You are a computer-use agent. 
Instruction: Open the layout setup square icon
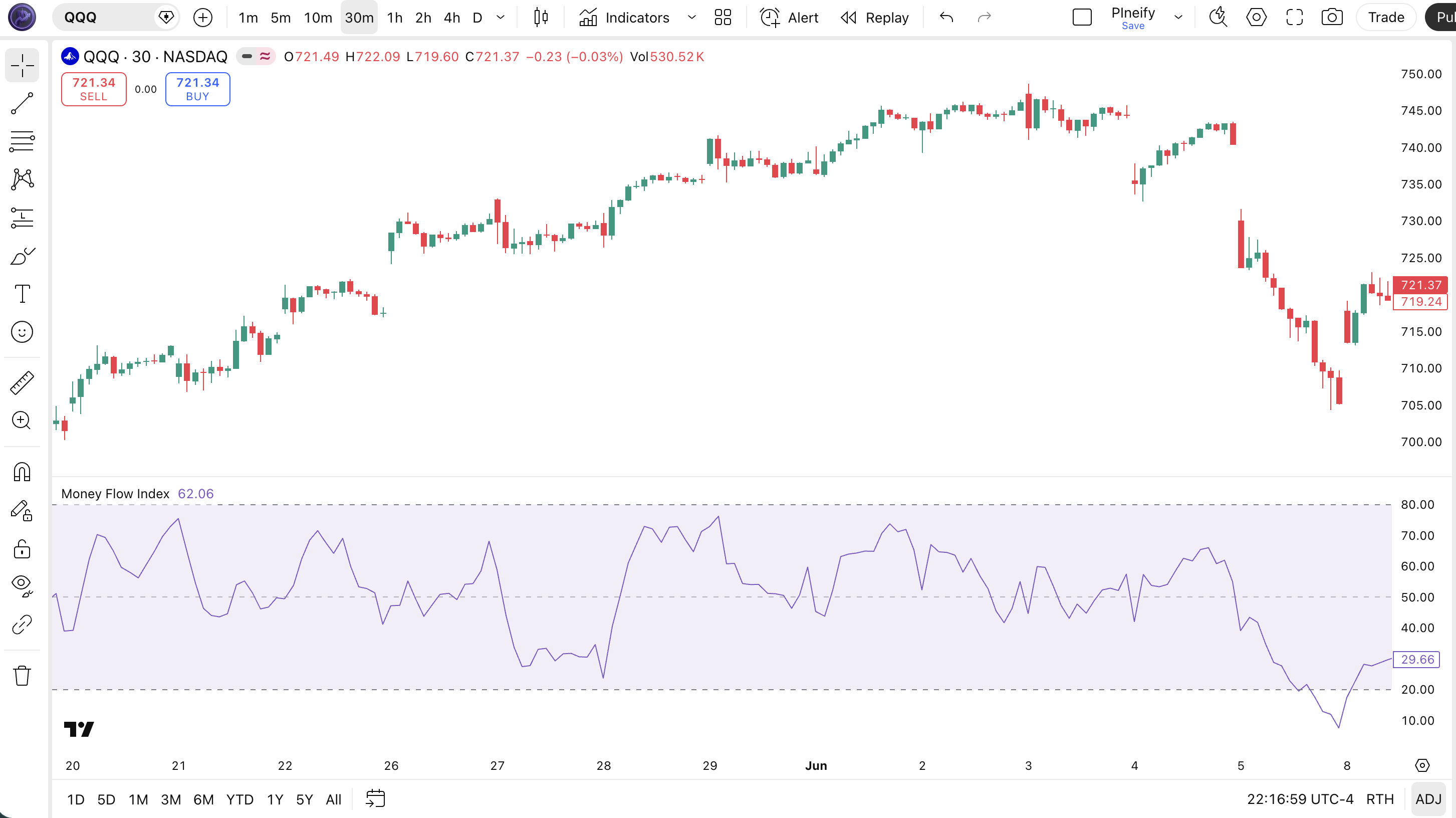(x=1082, y=18)
